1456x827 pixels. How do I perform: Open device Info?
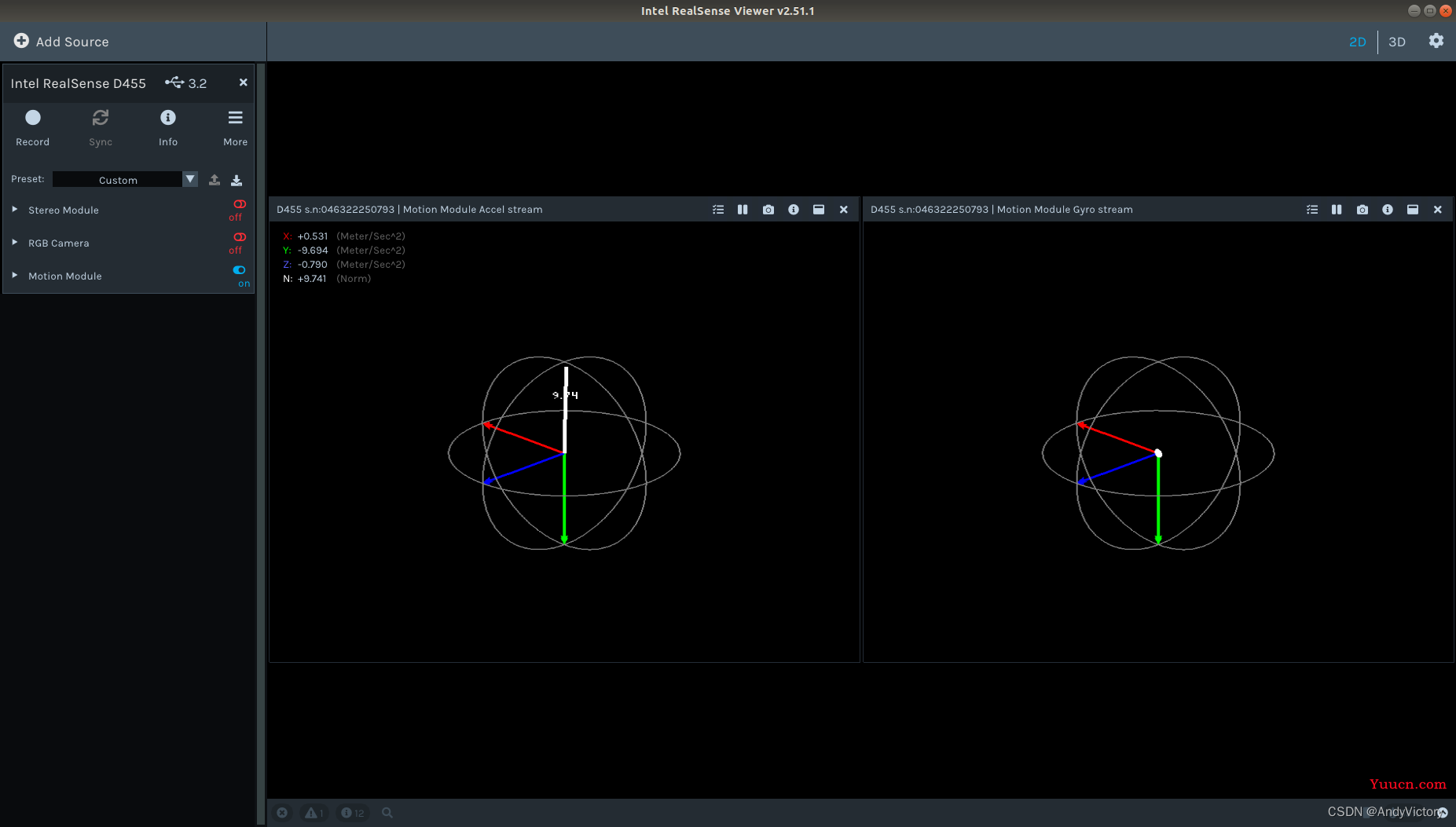click(168, 128)
